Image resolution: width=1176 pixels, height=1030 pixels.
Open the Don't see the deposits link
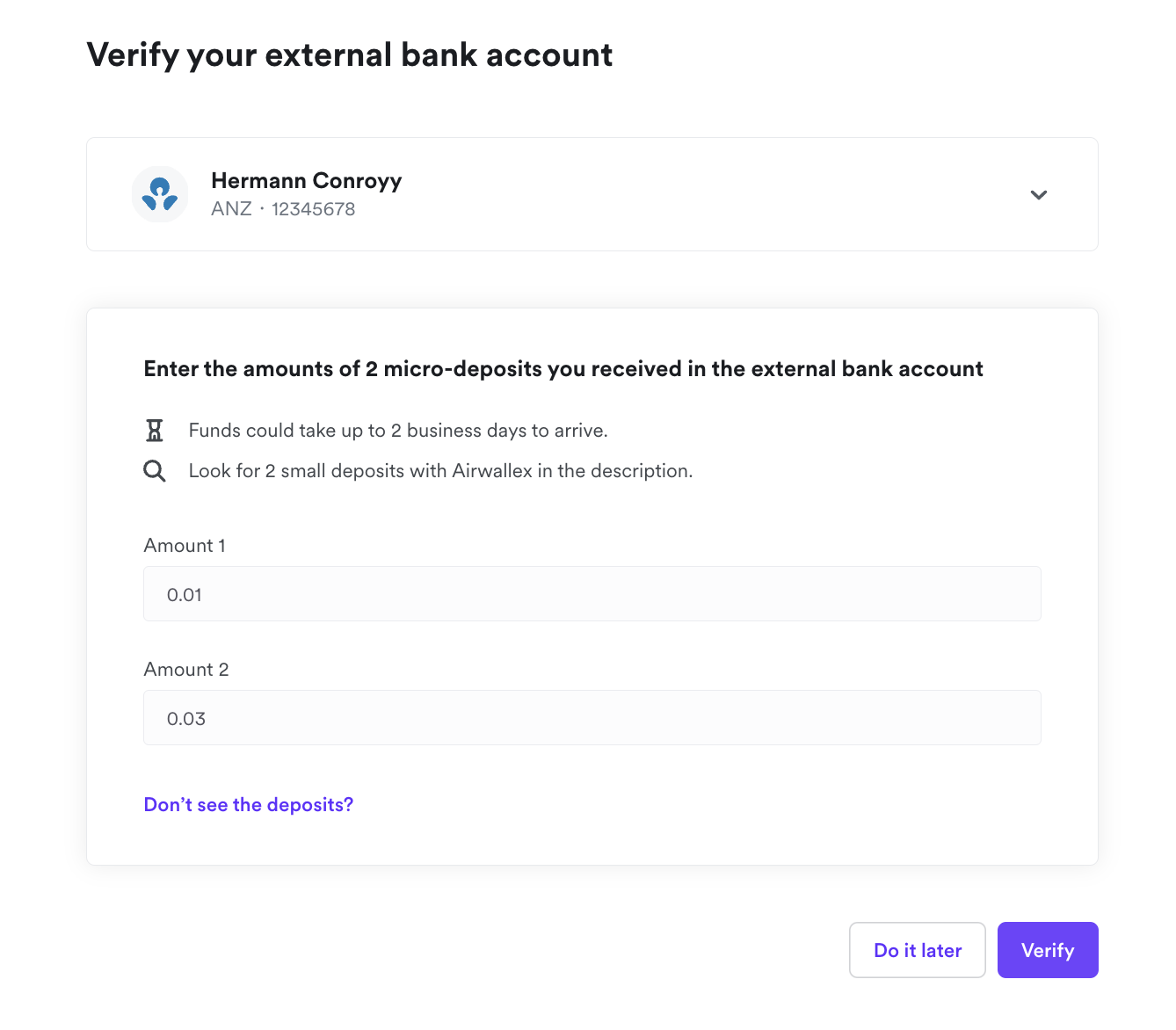249,804
